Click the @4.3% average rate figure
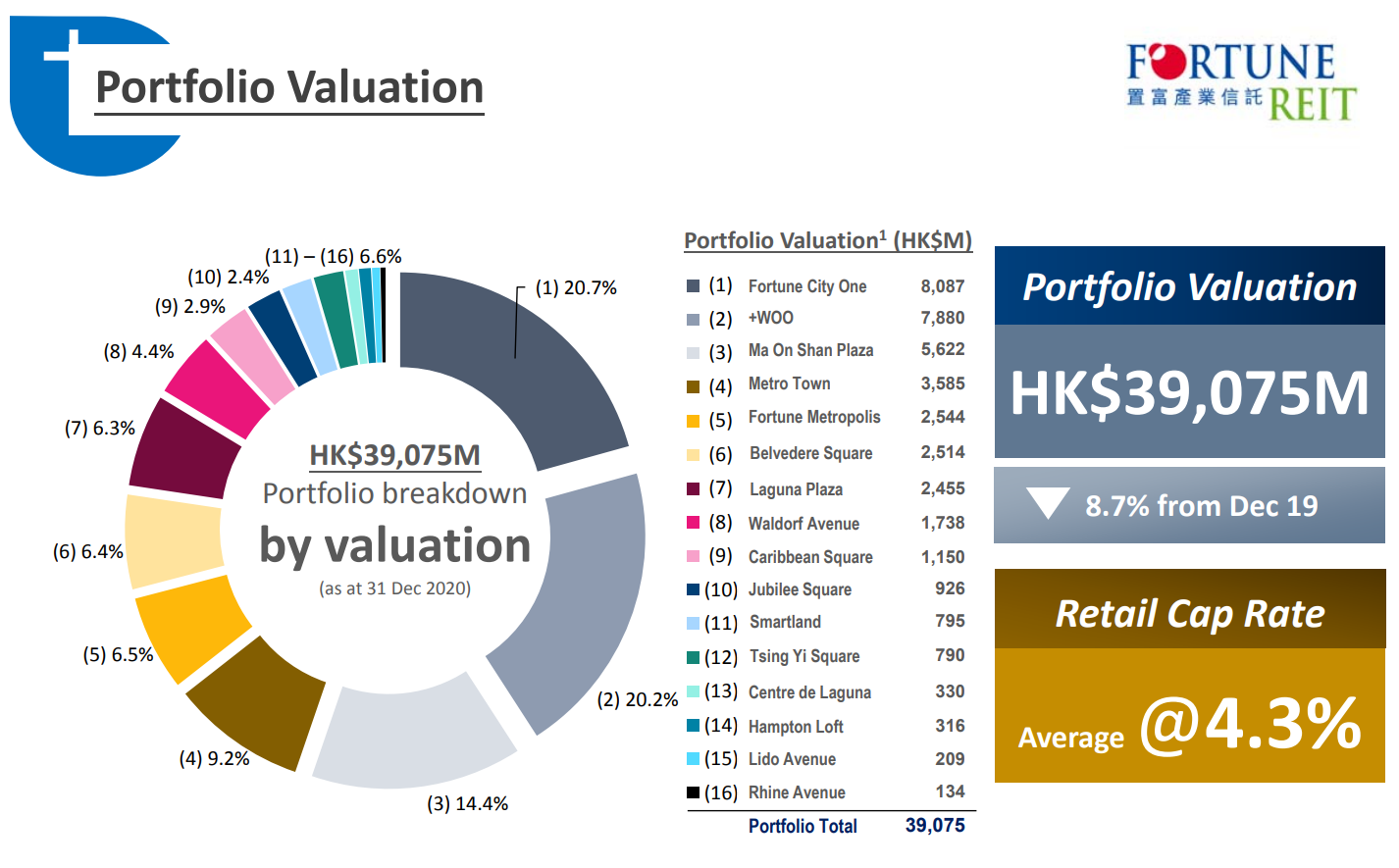Image resolution: width=1399 pixels, height=868 pixels. pos(1251,724)
